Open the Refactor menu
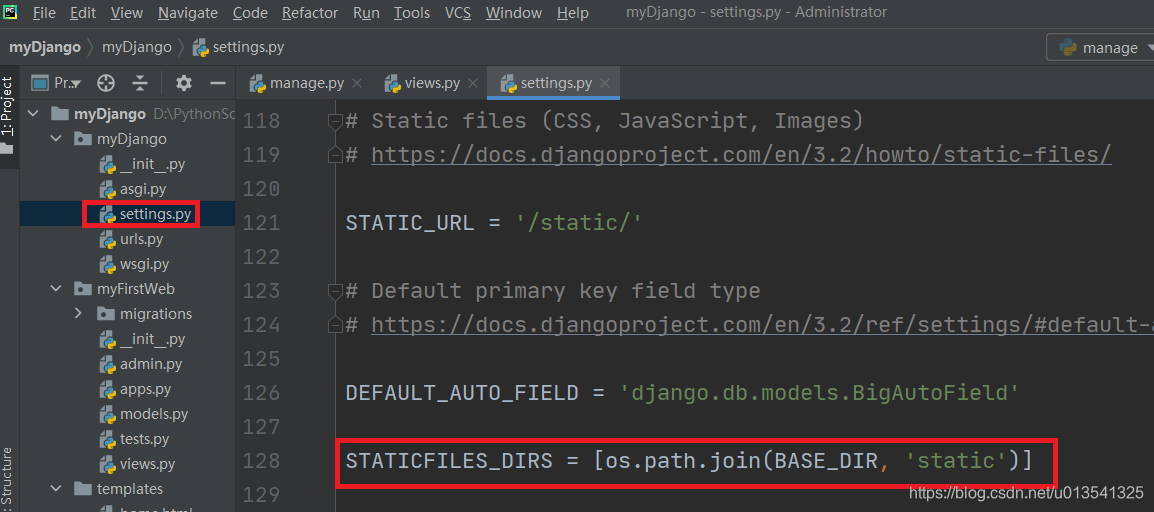Image resolution: width=1154 pixels, height=512 pixels. point(310,13)
